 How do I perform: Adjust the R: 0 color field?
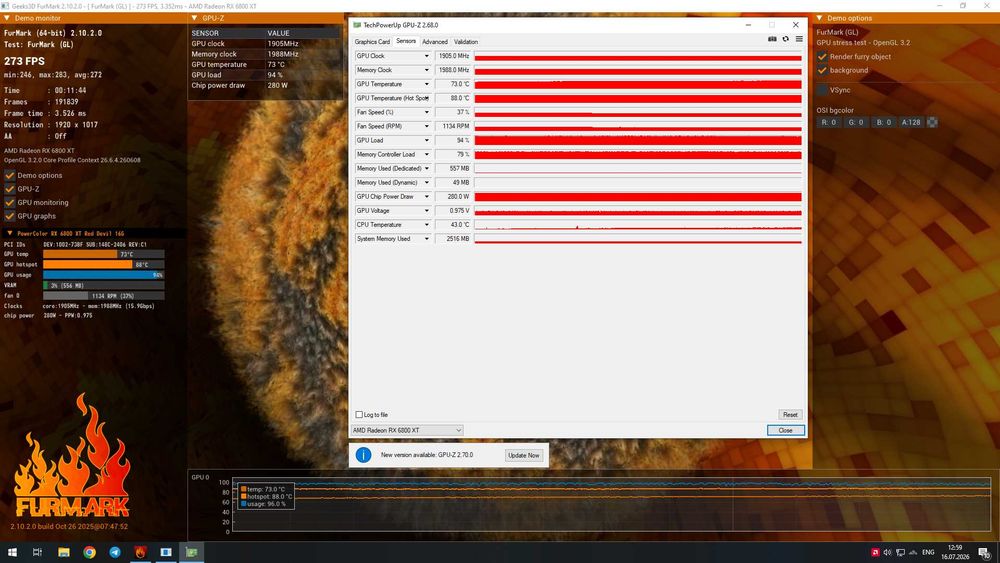coord(828,122)
